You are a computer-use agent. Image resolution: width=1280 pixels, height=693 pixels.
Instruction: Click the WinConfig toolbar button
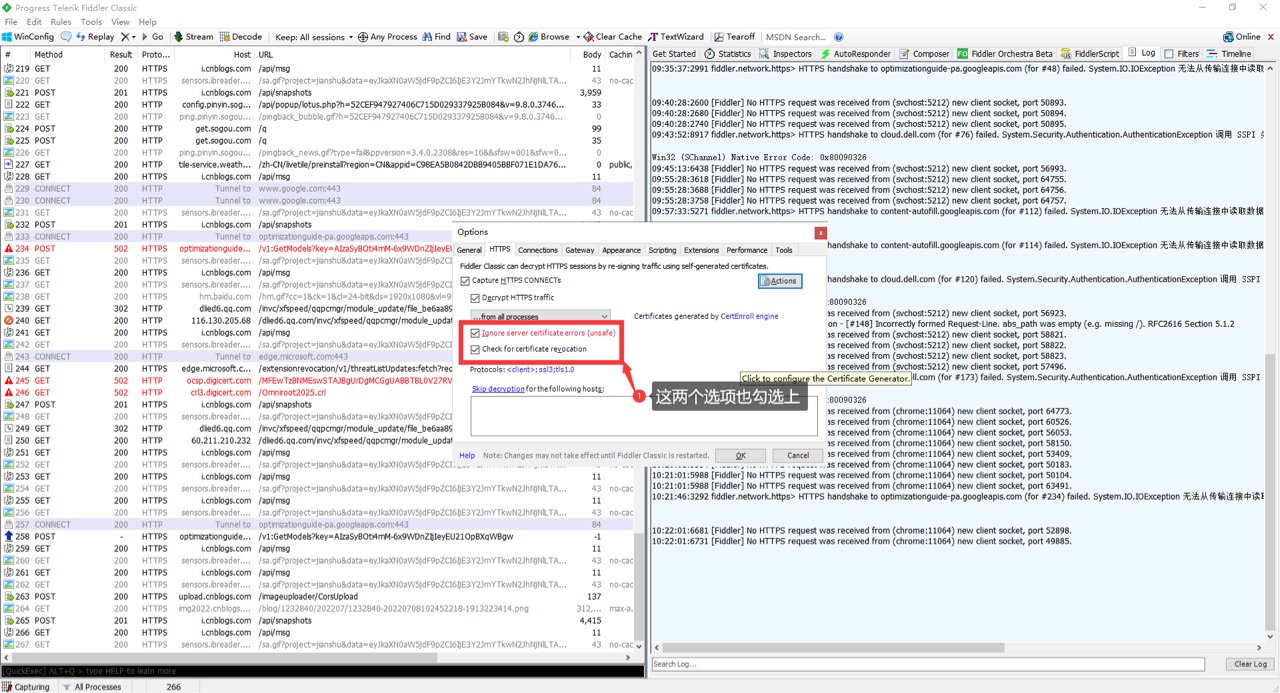pos(28,37)
